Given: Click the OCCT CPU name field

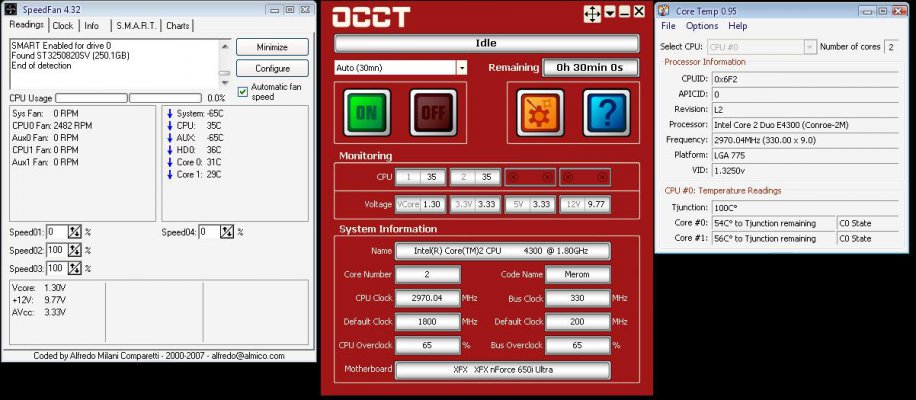Looking at the screenshot, I should (502, 251).
